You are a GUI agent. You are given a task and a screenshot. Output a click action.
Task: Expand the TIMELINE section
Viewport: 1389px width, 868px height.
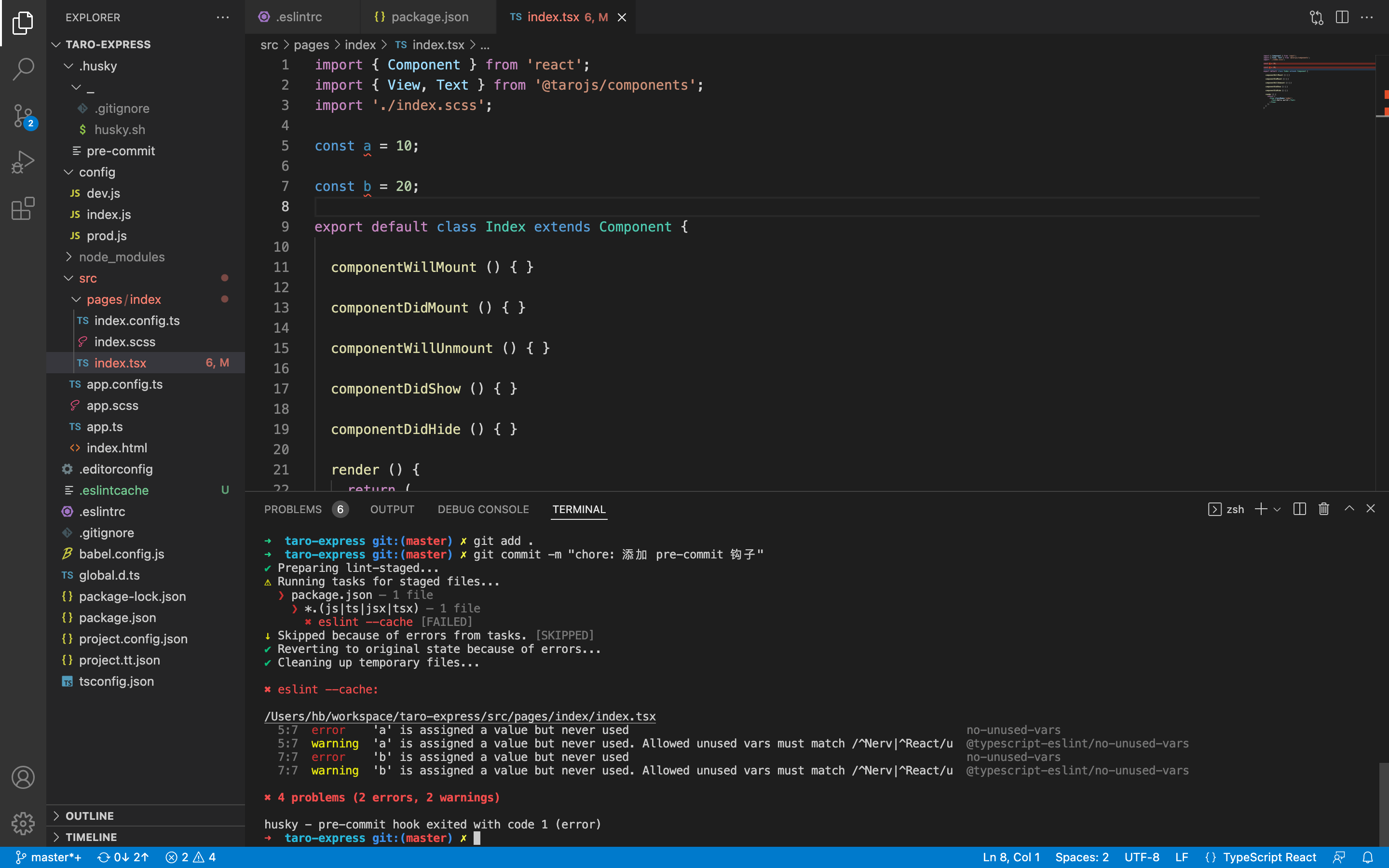[146, 837]
